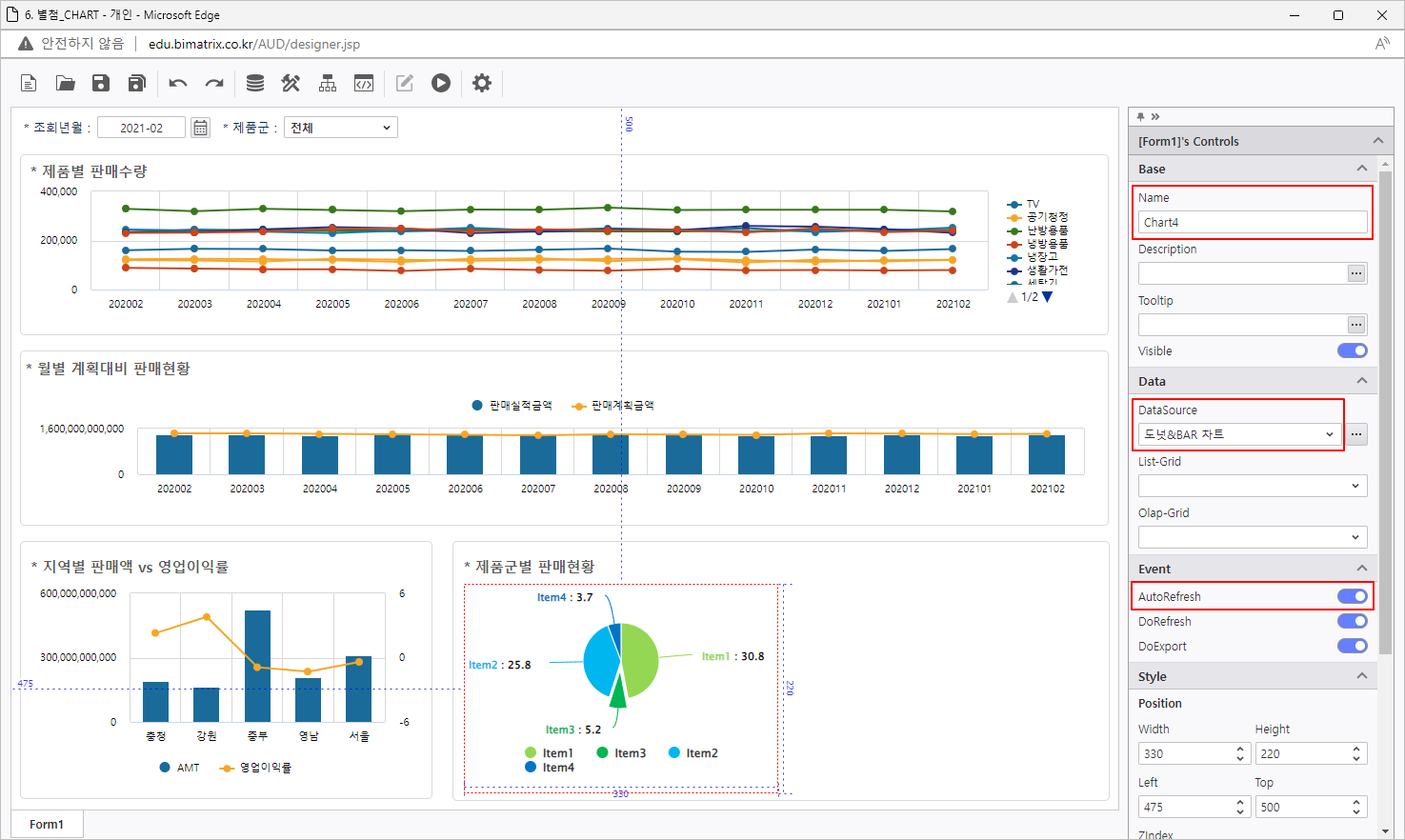Open designer settings gear

[482, 84]
